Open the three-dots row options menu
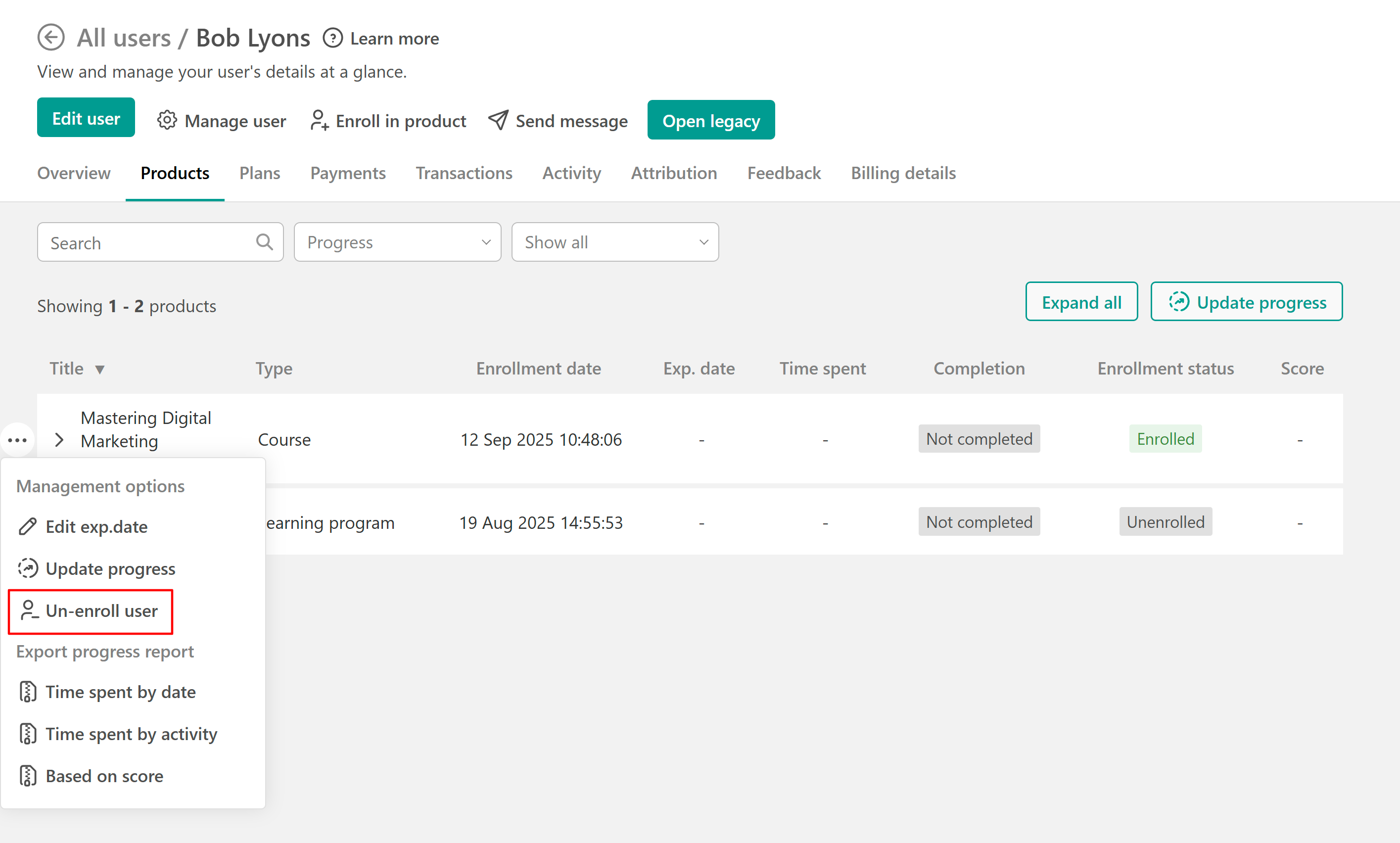The image size is (1400, 843). click(x=18, y=440)
